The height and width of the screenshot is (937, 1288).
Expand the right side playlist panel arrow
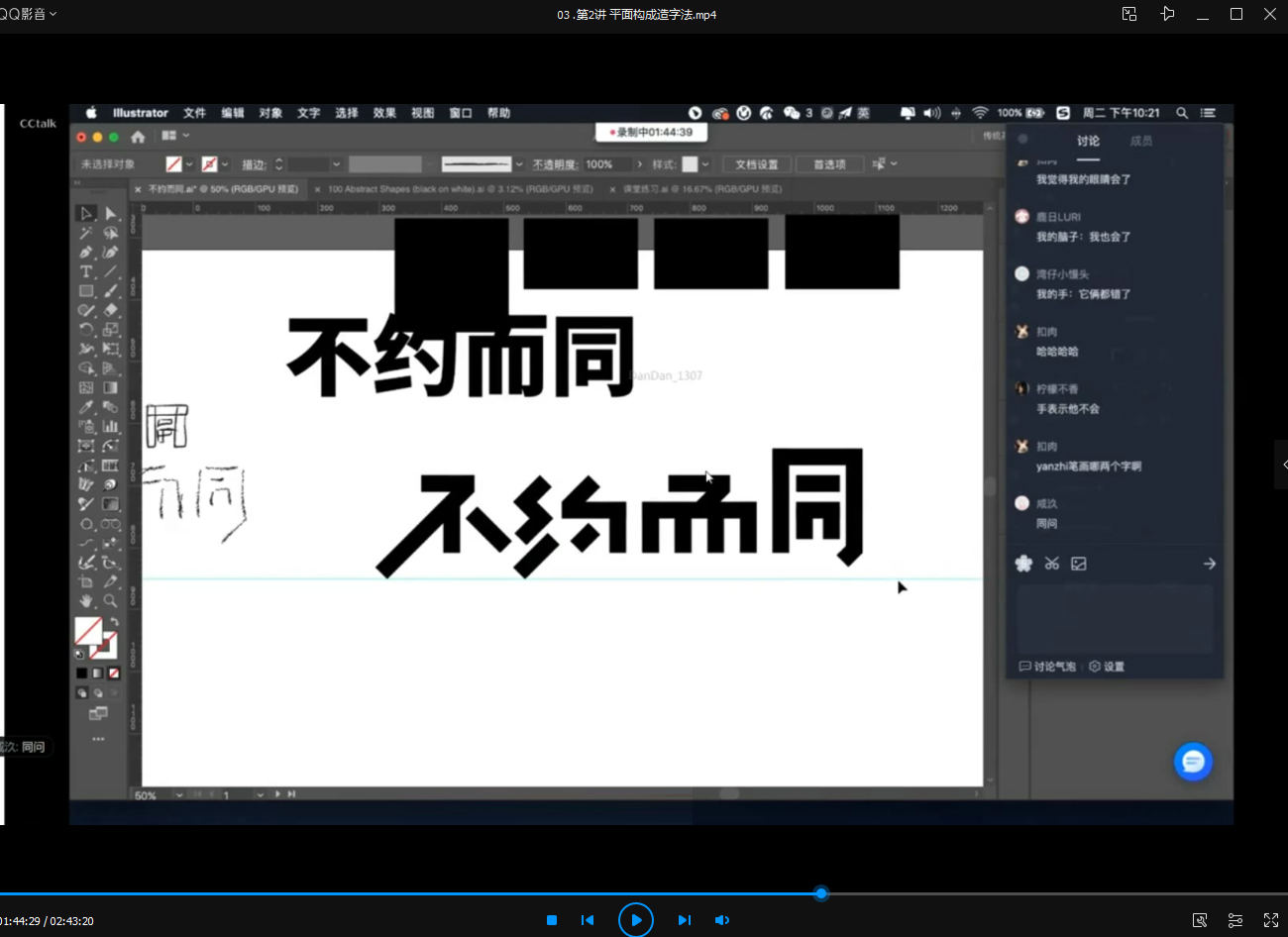coord(1283,465)
